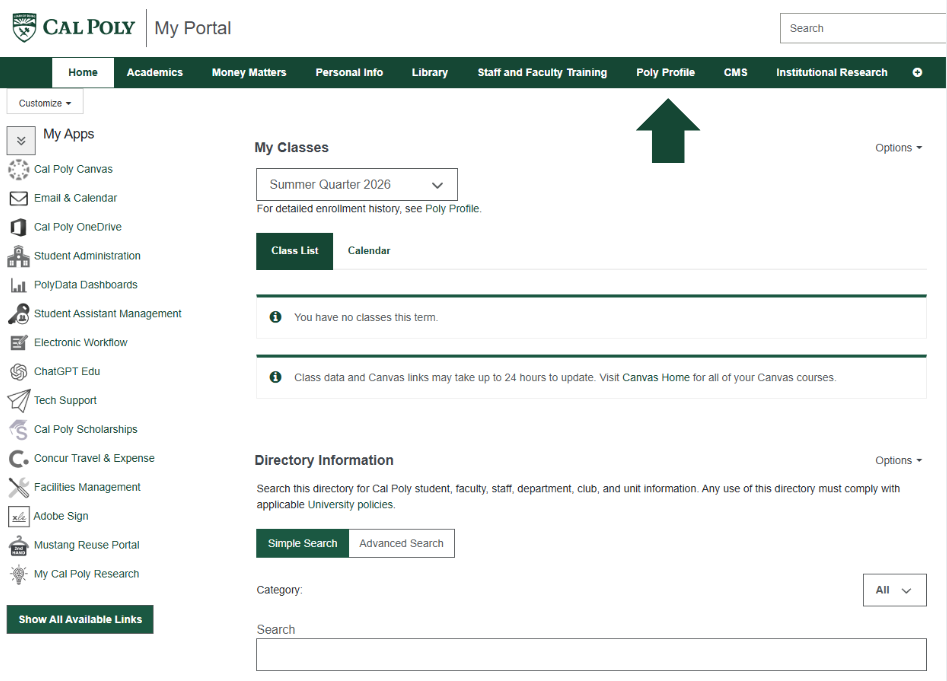
Task: Click the Facilities Management tools icon
Action: point(19,487)
